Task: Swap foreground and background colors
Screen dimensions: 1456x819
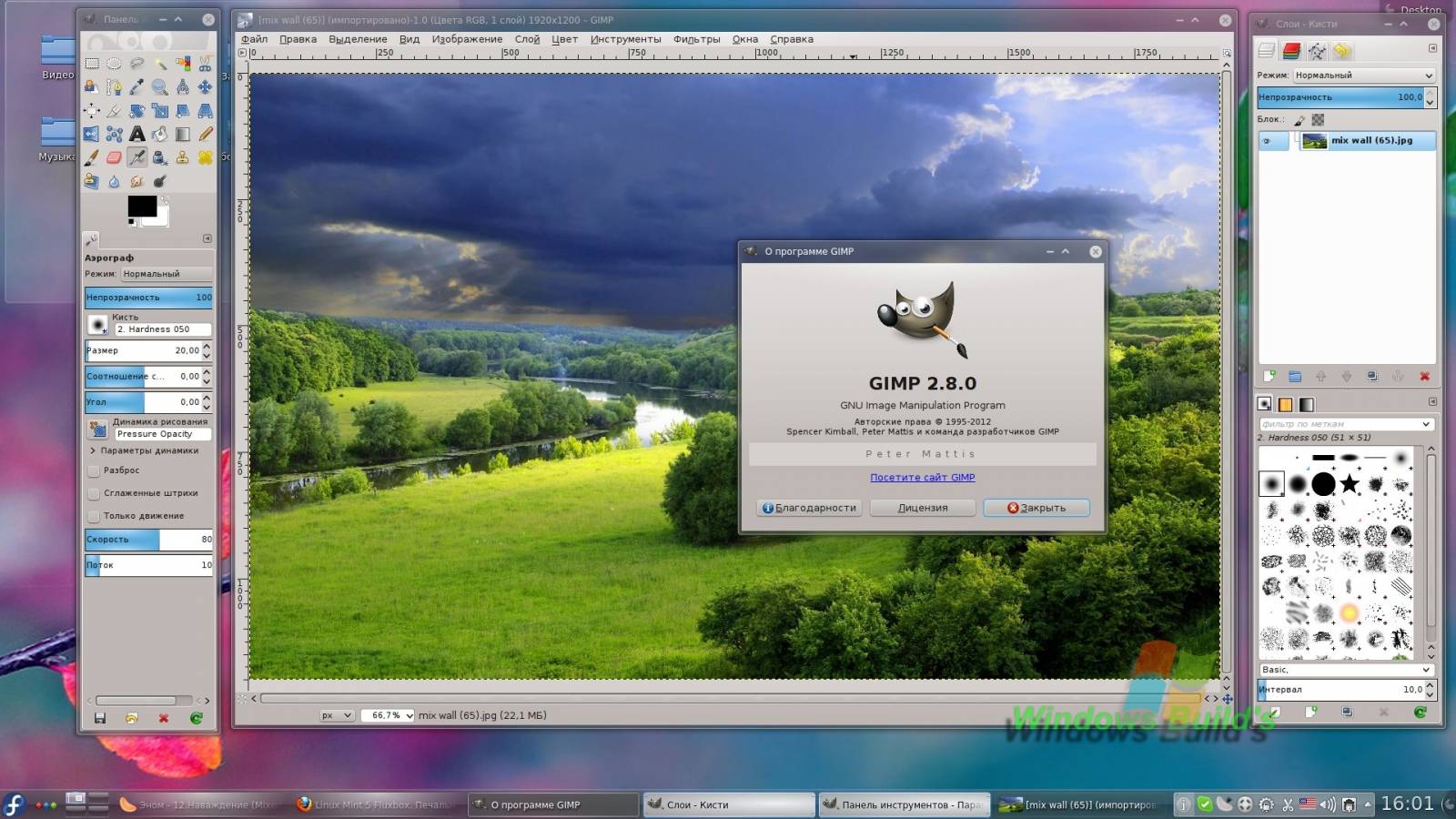Action: (164, 199)
